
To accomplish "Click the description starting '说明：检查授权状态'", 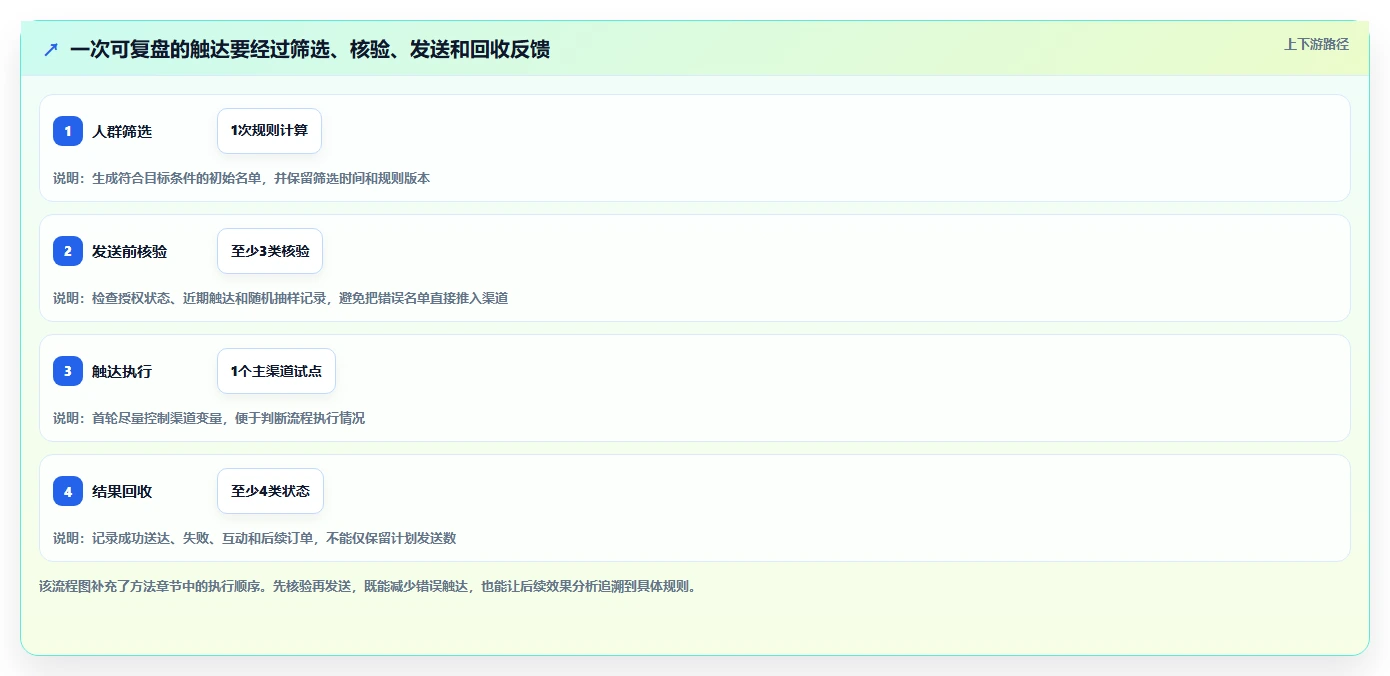I will pyautogui.click(x=280, y=298).
